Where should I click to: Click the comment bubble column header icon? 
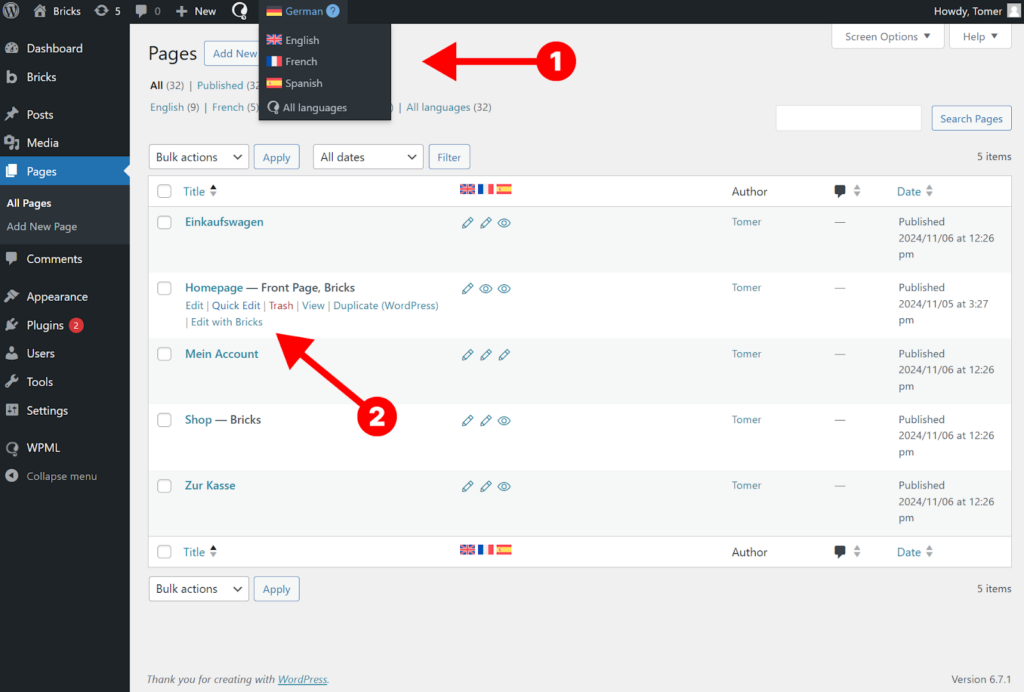840,192
